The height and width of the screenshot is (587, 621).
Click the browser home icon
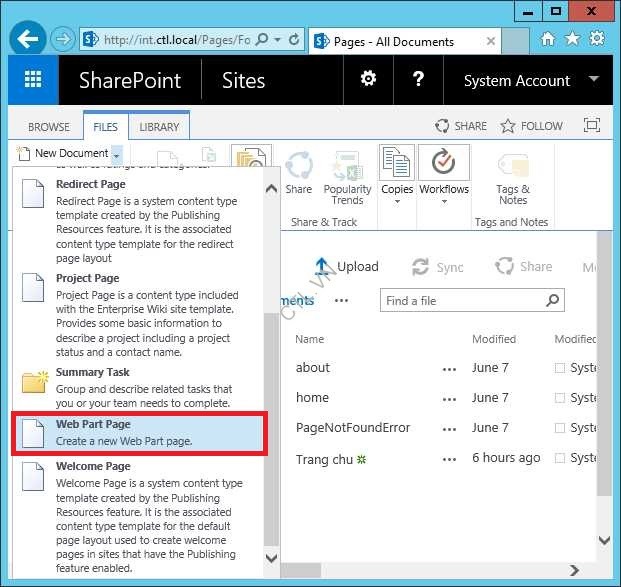coord(547,40)
